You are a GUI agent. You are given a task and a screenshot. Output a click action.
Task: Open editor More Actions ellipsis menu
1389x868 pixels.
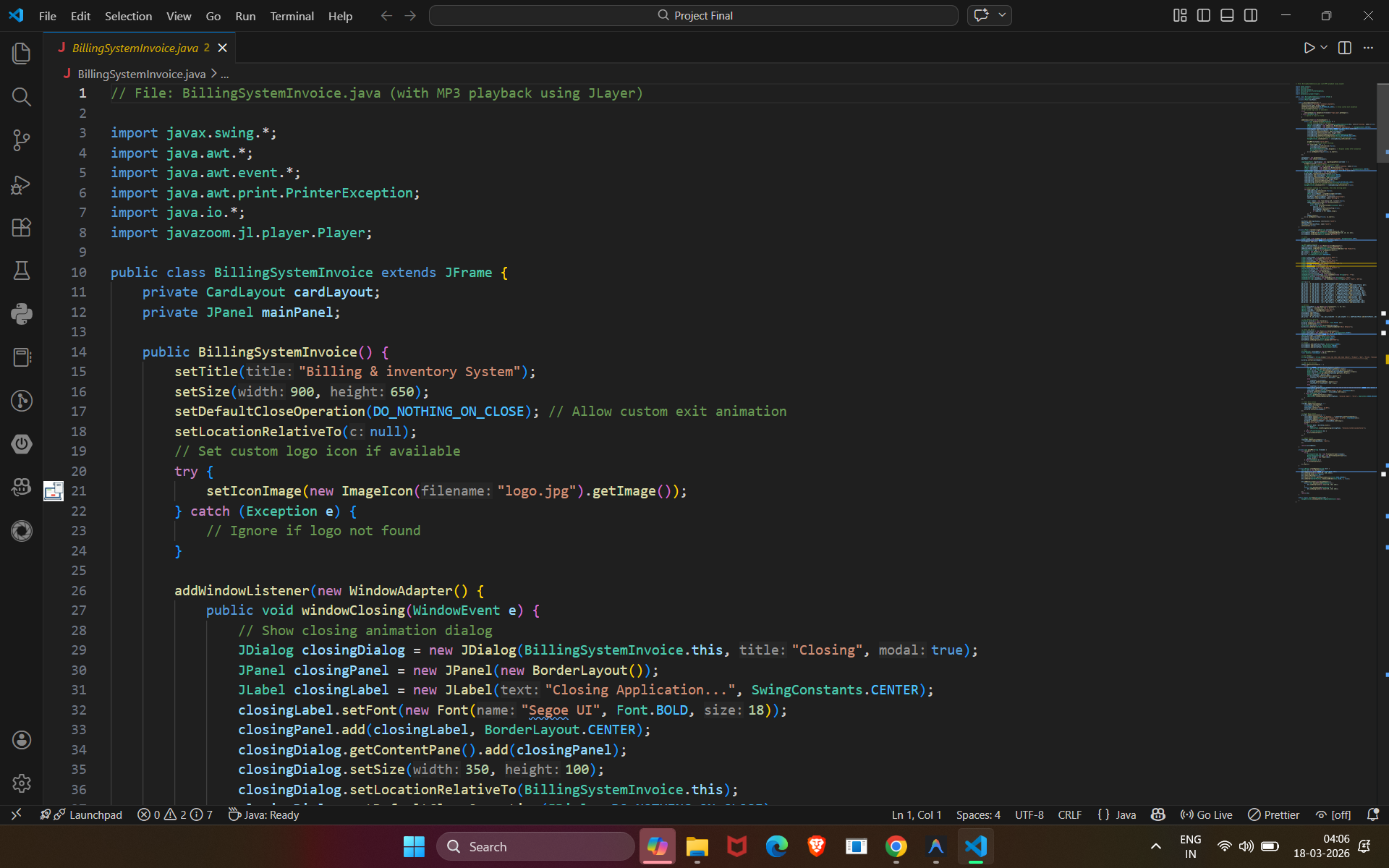(x=1368, y=48)
